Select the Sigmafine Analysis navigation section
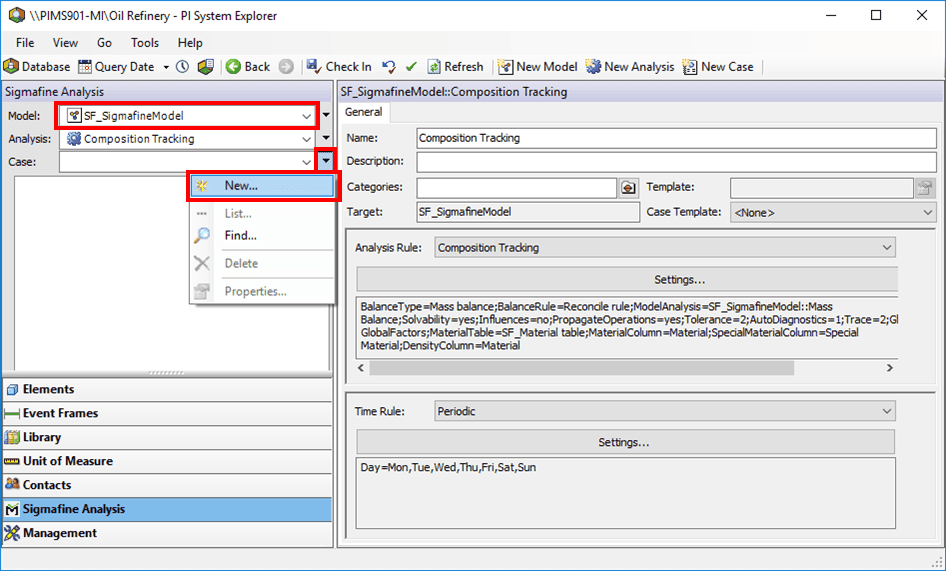946x571 pixels. pos(167,509)
